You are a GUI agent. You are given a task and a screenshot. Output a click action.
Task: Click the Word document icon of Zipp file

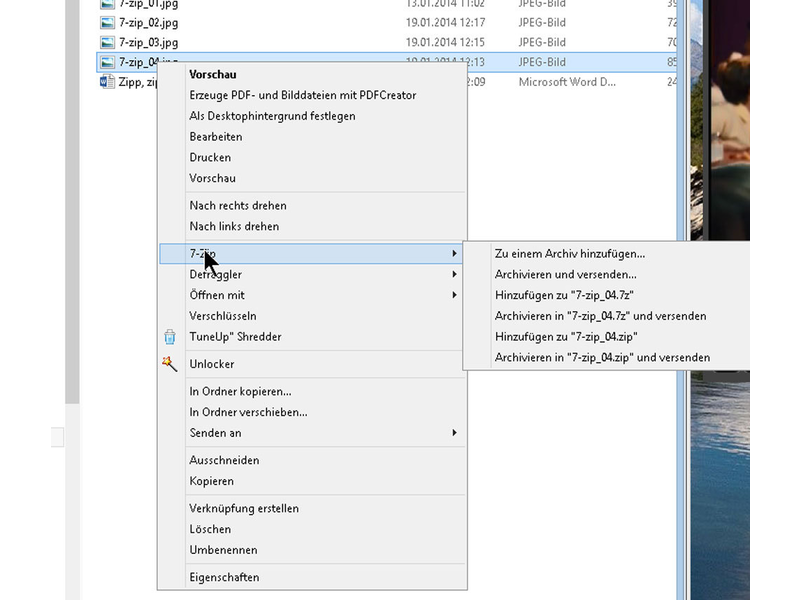click(x=107, y=82)
